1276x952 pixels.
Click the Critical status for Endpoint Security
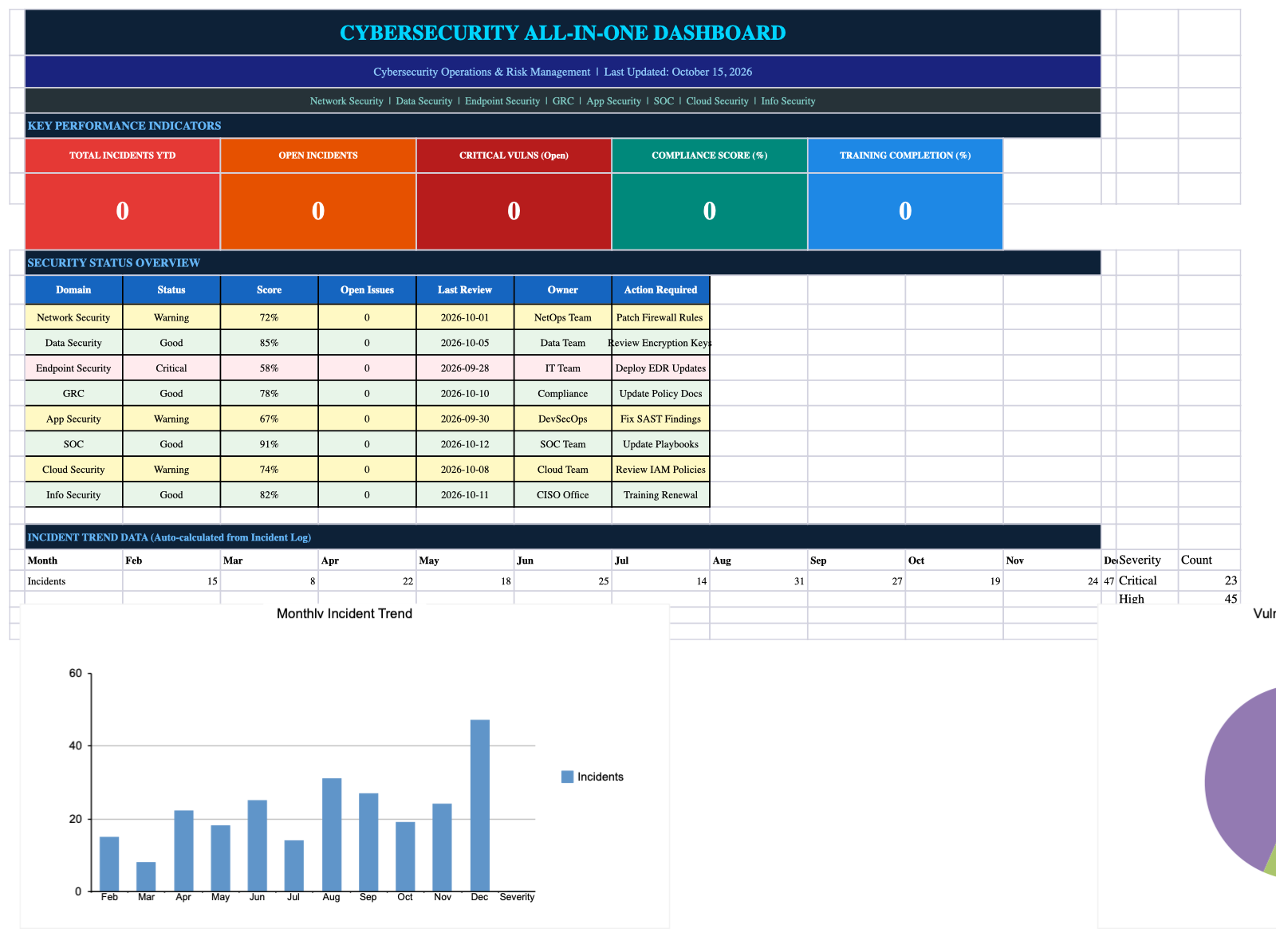pyautogui.click(x=171, y=368)
